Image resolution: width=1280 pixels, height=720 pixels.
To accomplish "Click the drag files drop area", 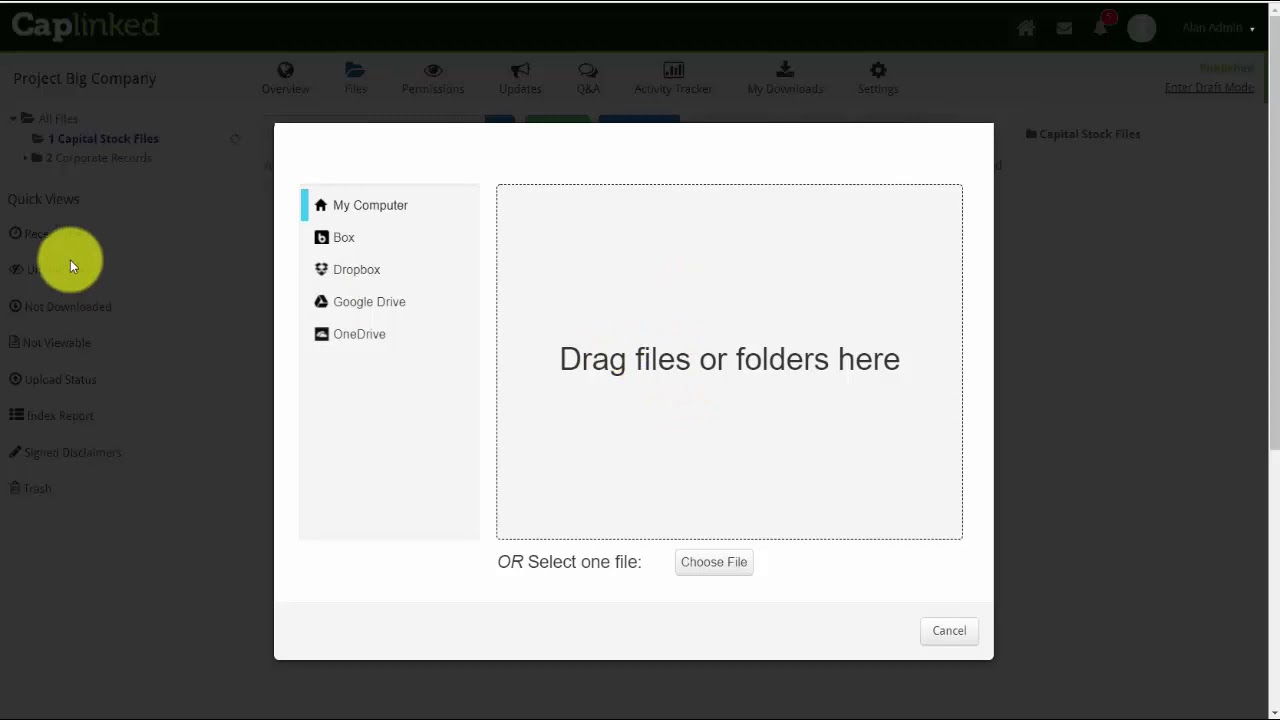I will click(729, 362).
